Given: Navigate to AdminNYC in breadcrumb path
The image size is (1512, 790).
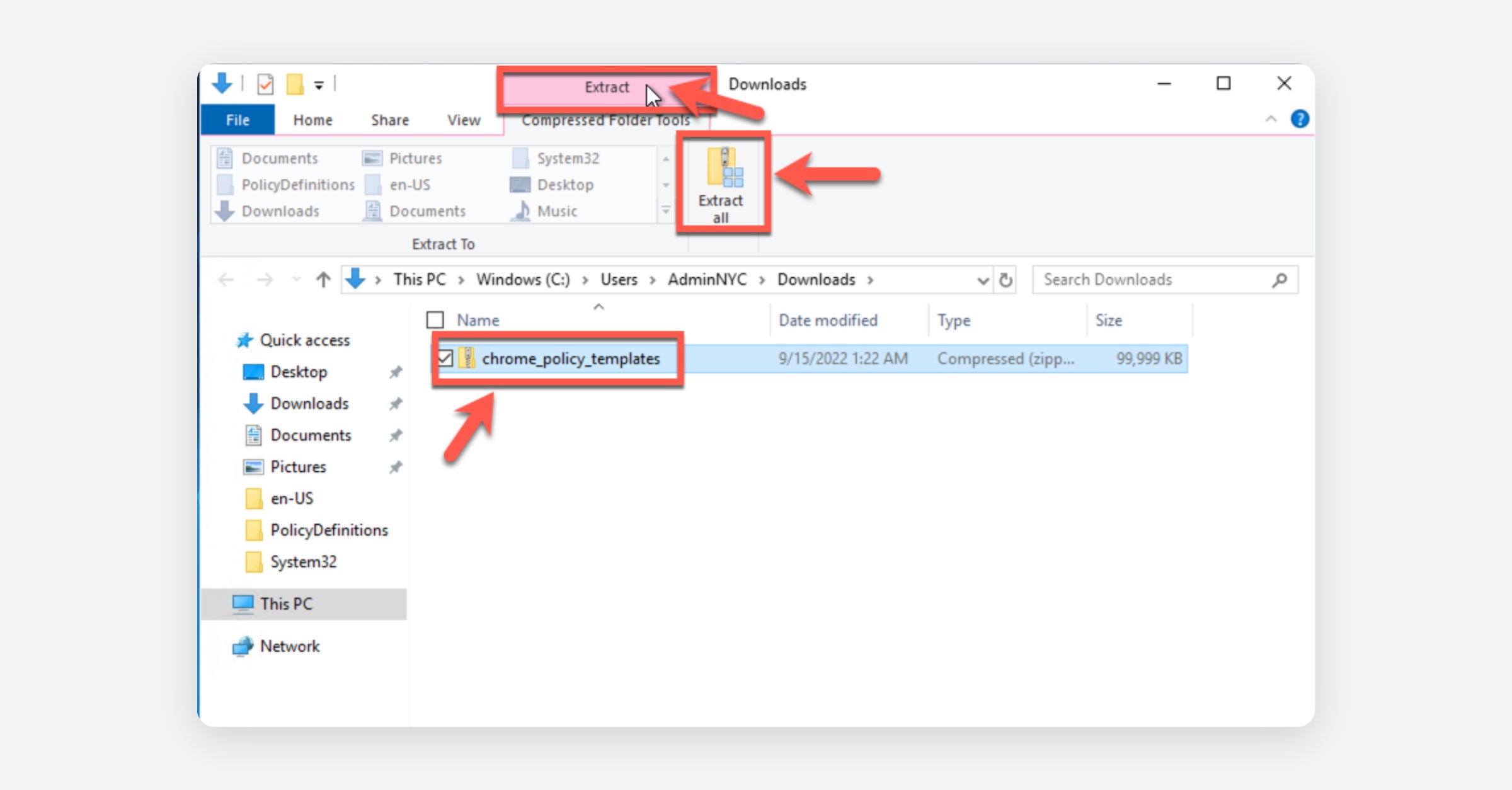Looking at the screenshot, I should click(x=707, y=280).
